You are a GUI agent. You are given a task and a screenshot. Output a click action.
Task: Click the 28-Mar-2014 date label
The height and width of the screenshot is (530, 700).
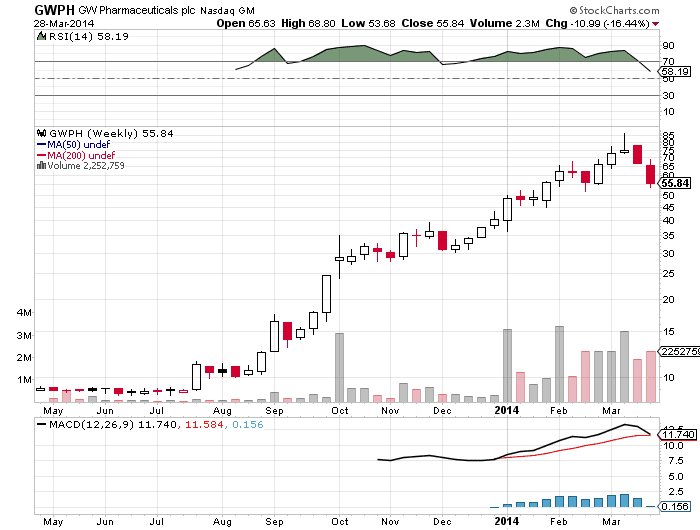[64, 24]
